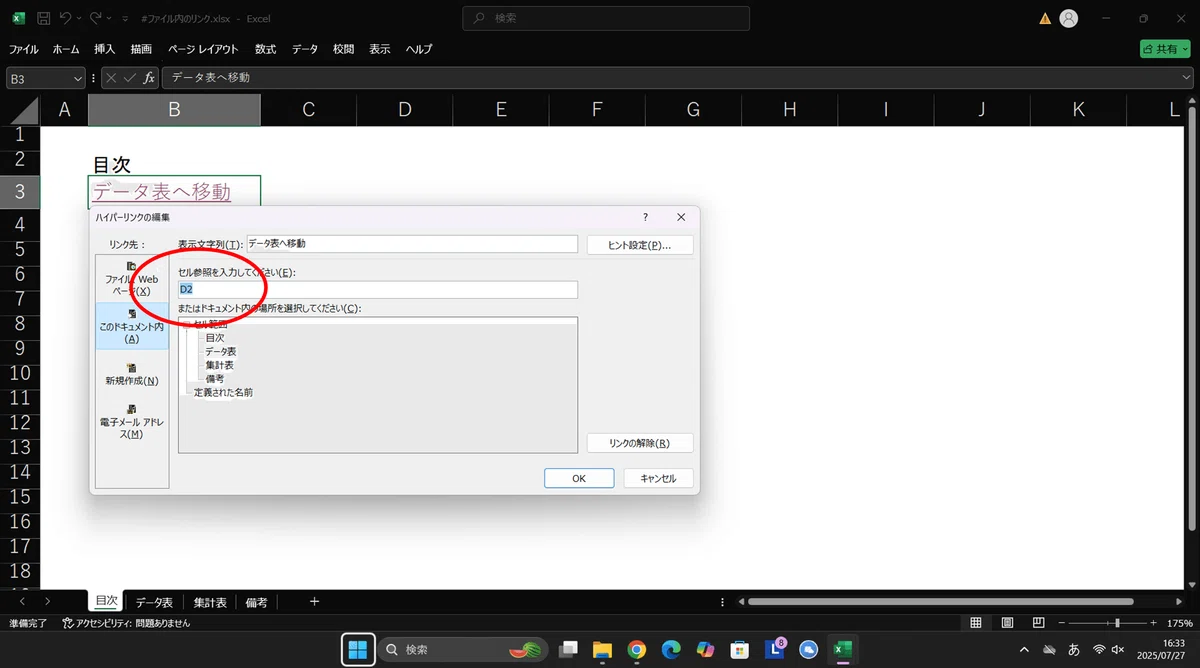Image resolution: width=1200 pixels, height=668 pixels.
Task: Select 備考 in the document tree
Action: pos(215,379)
